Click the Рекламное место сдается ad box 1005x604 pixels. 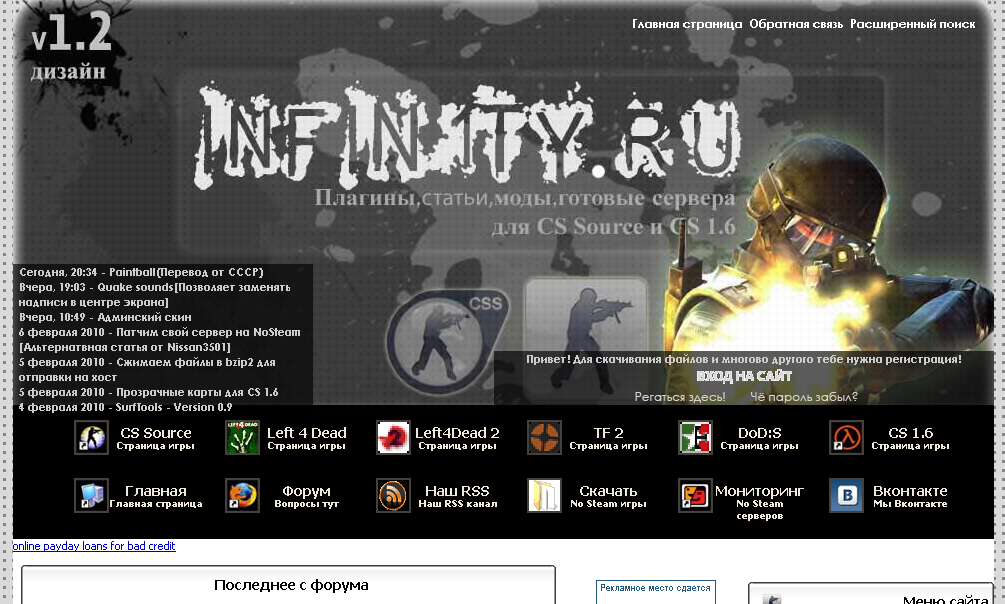coord(655,591)
